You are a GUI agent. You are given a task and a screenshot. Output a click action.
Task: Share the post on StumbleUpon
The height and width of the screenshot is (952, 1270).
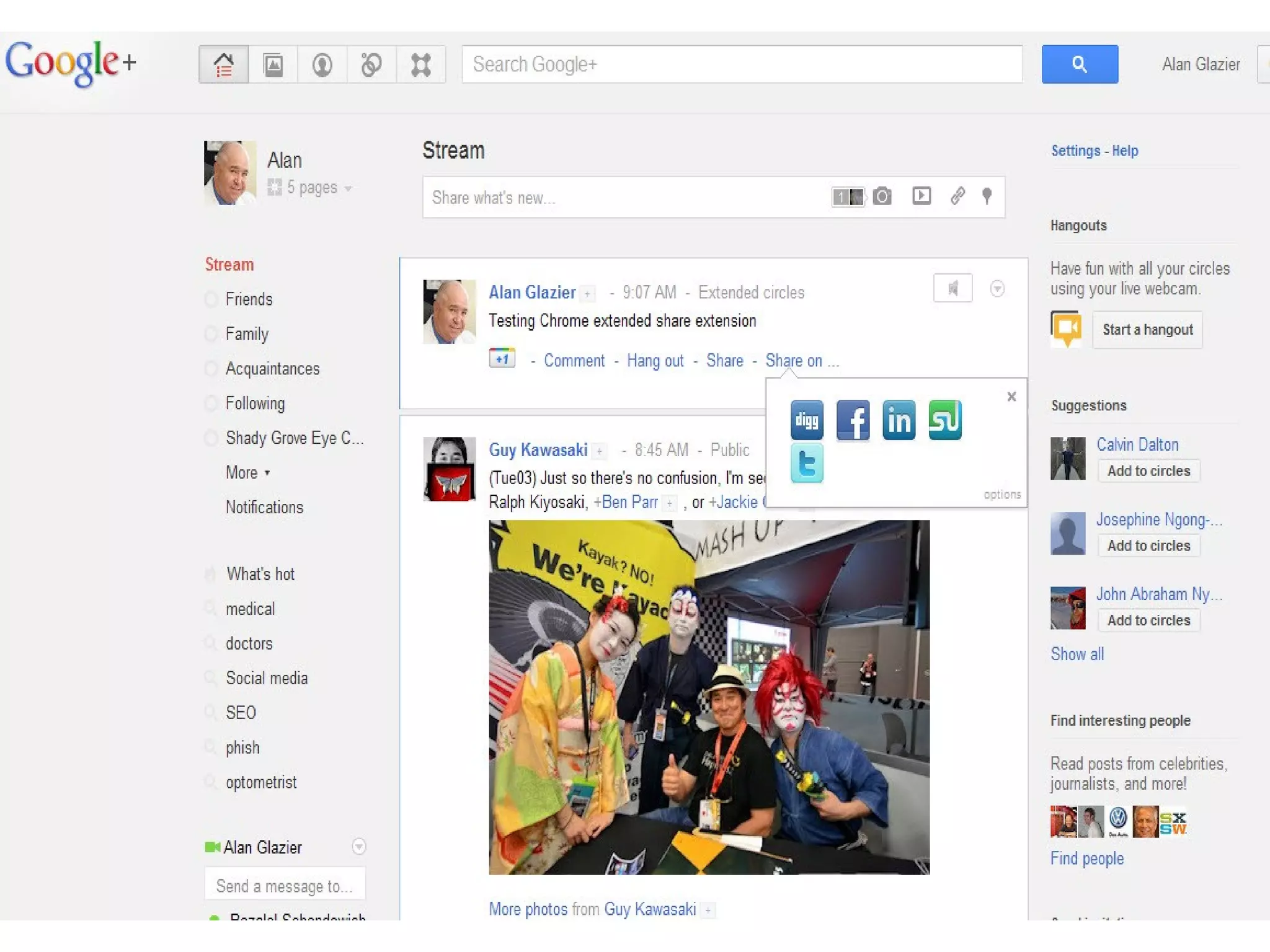pyautogui.click(x=944, y=420)
